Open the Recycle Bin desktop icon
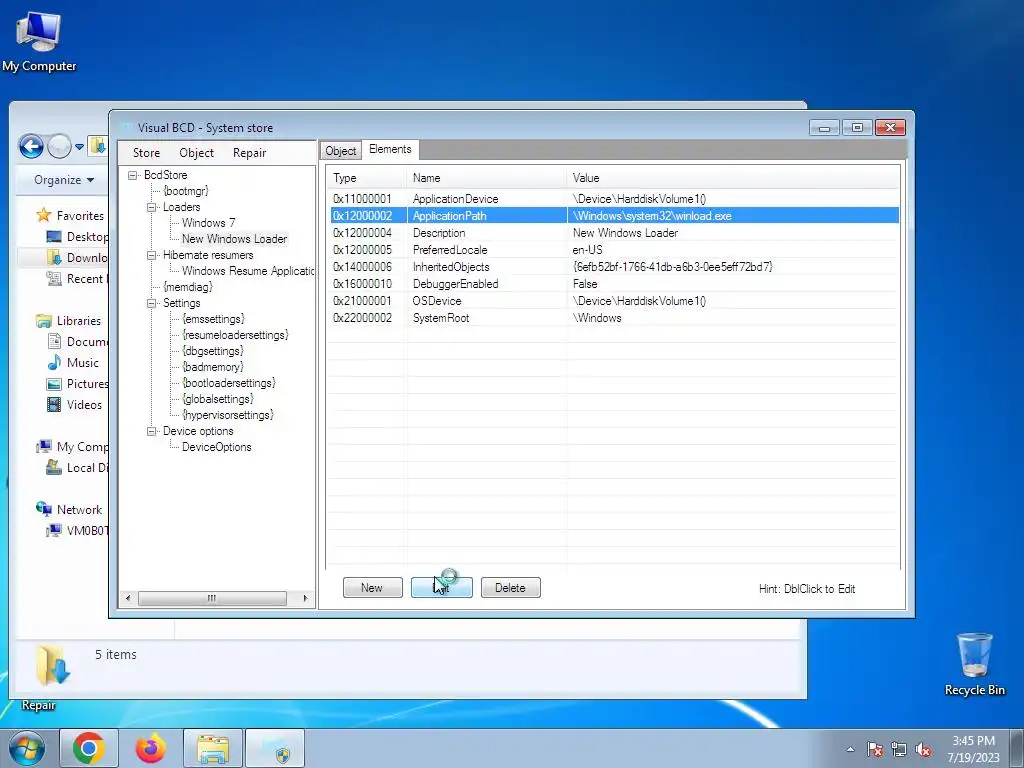The height and width of the screenshot is (768, 1024). tap(974, 664)
